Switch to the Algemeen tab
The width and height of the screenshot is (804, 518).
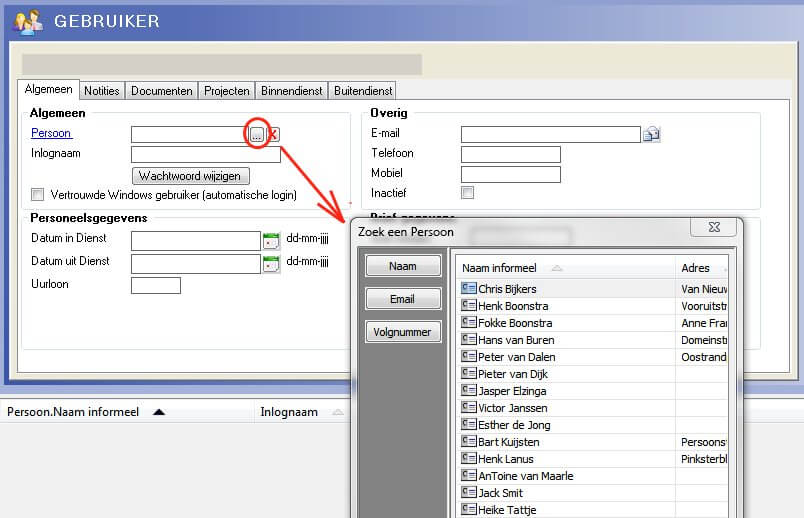[x=49, y=89]
